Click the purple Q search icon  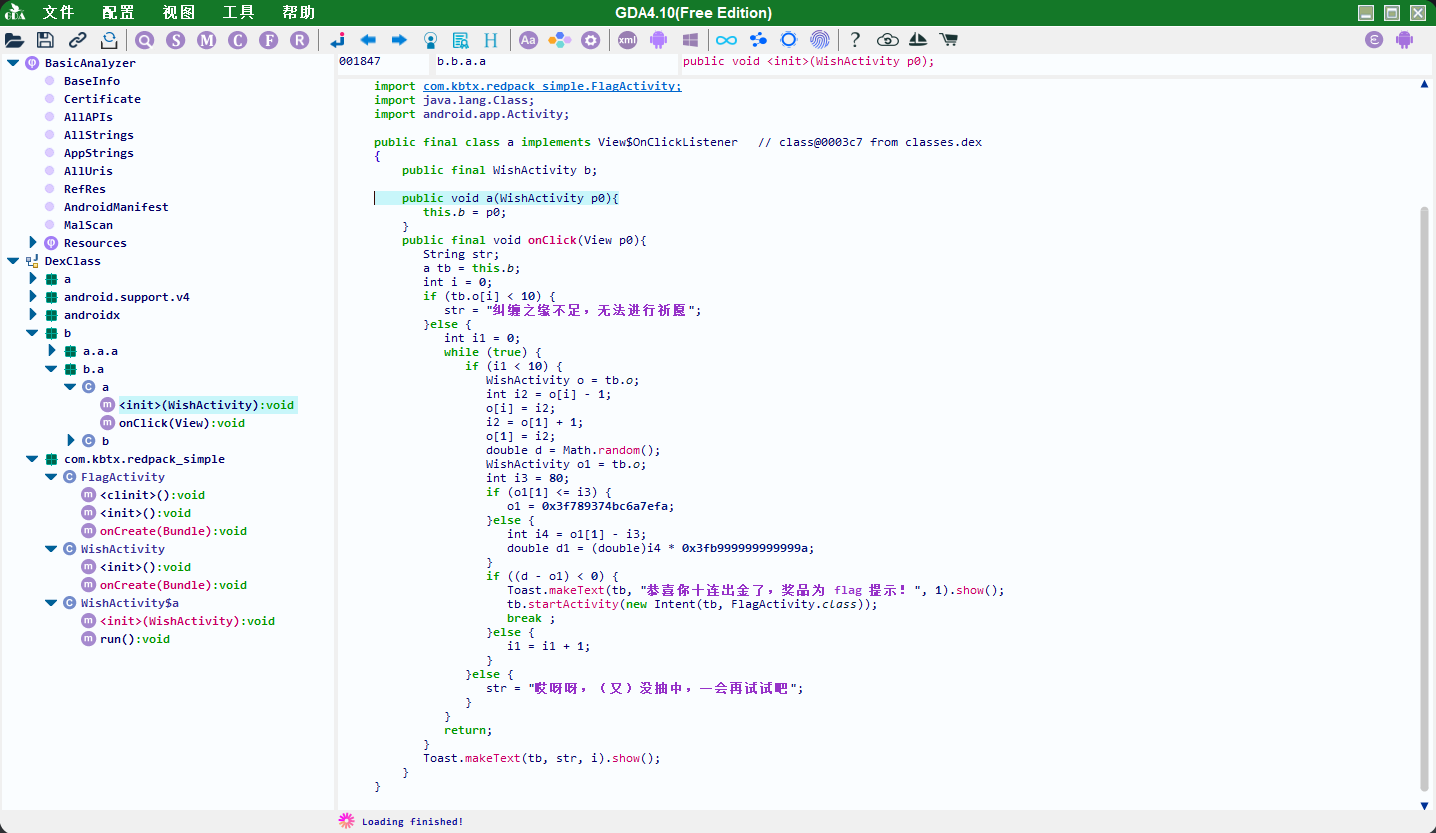(145, 40)
